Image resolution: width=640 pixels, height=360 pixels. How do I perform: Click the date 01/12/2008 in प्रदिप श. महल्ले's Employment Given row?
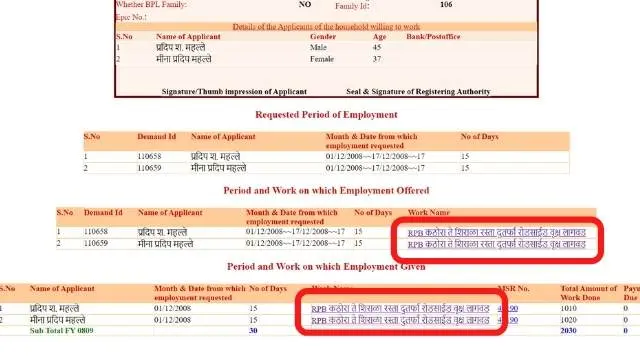(172, 308)
